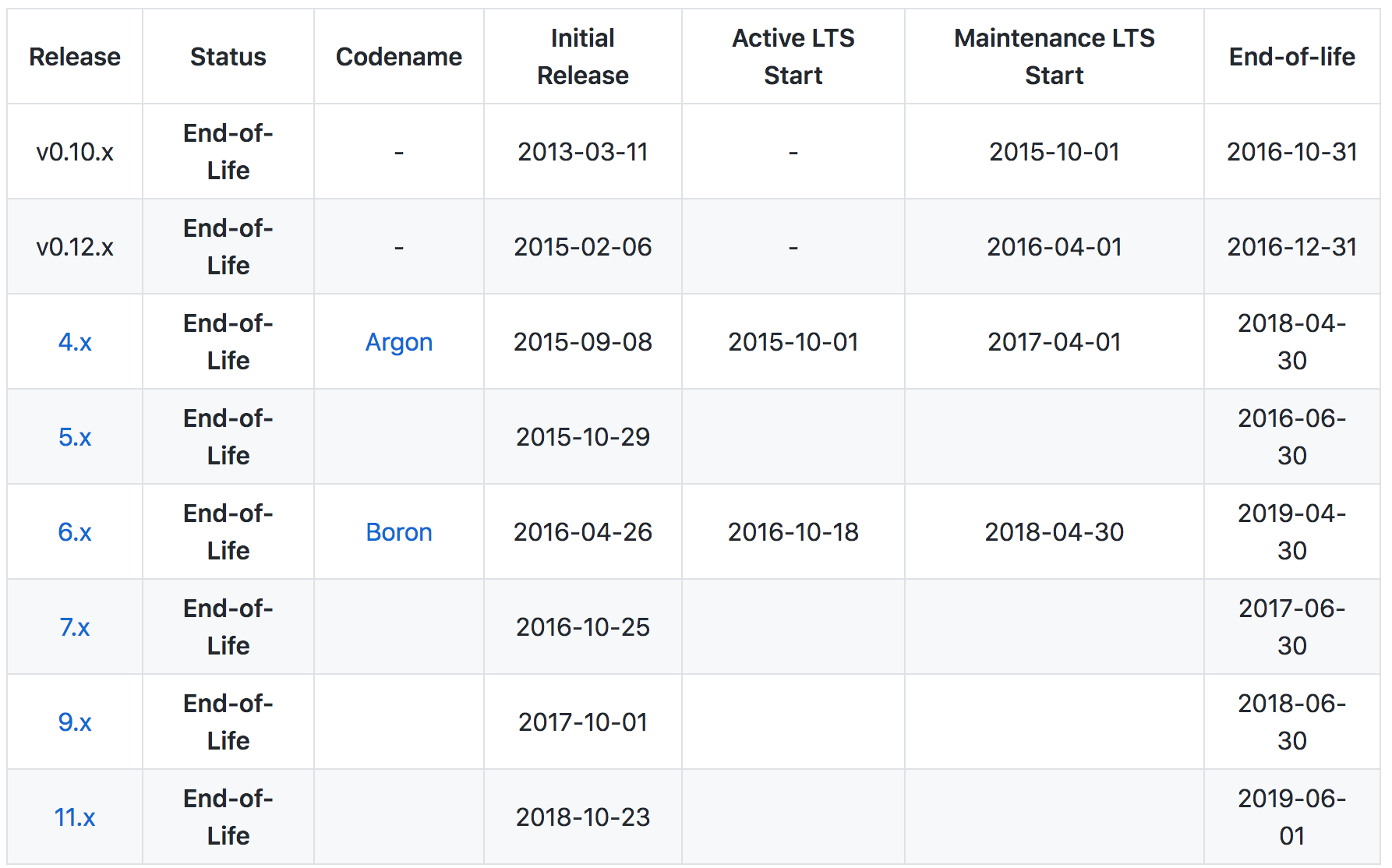Open the Boron codename link
The image size is (1392, 868).
[x=398, y=531]
